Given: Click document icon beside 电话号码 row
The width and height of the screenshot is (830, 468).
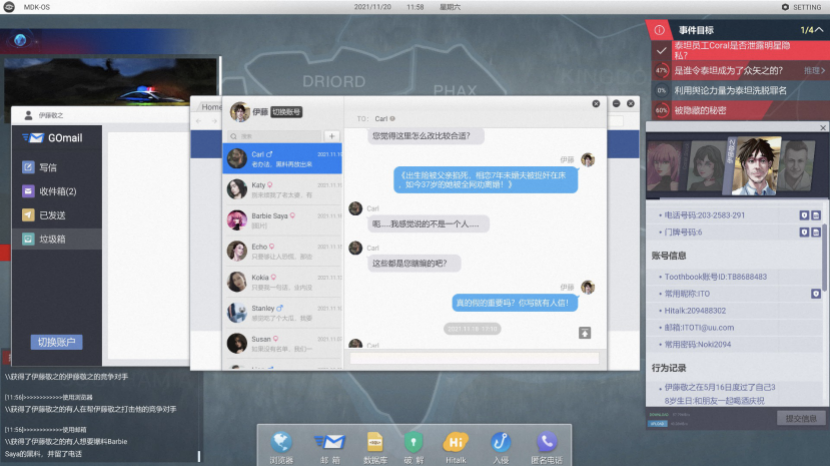Looking at the screenshot, I should coord(816,215).
